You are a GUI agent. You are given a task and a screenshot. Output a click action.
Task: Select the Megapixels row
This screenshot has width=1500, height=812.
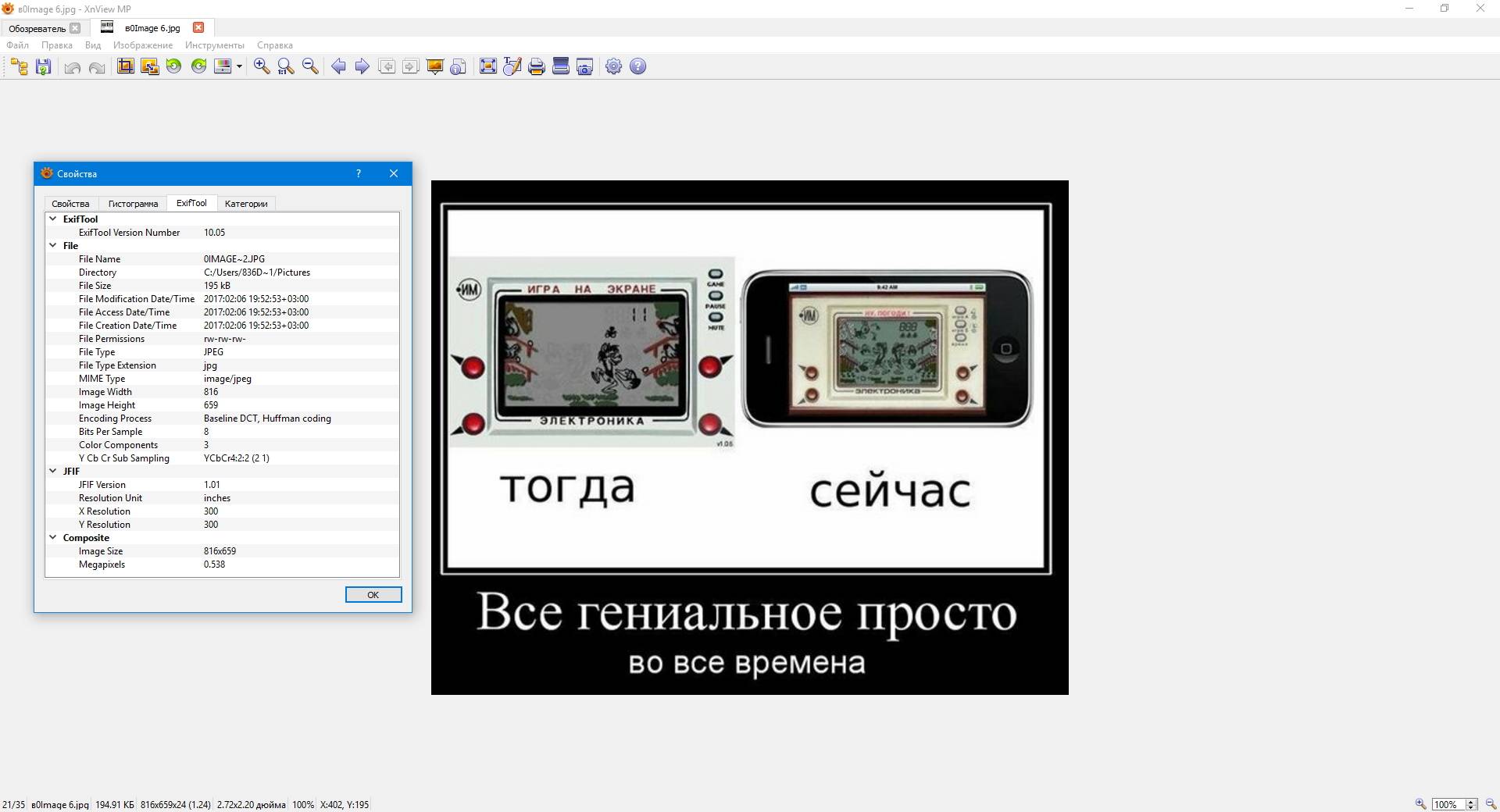pos(222,564)
